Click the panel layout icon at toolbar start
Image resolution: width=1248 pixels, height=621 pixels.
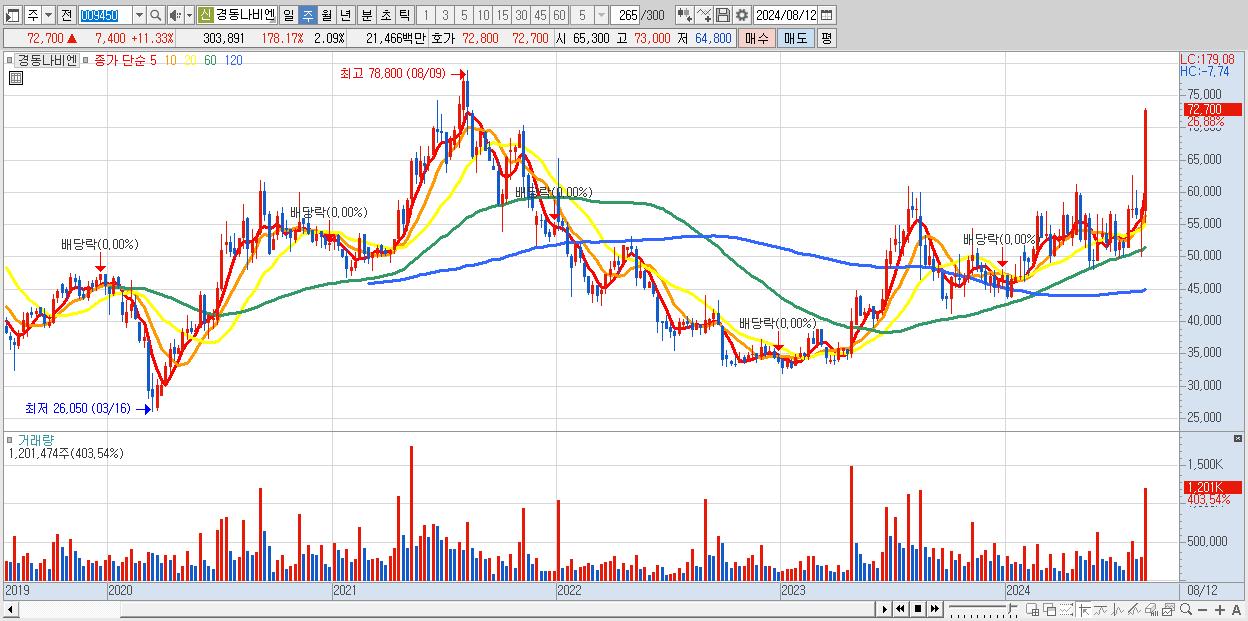tap(12, 15)
